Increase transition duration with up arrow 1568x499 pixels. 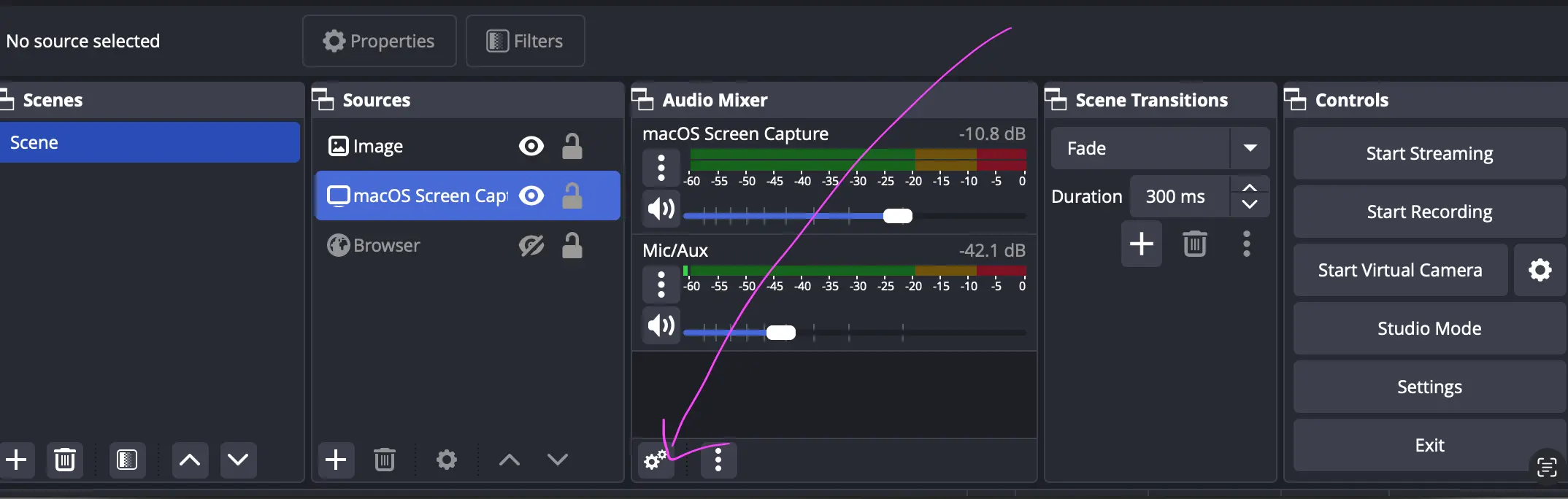(1250, 187)
